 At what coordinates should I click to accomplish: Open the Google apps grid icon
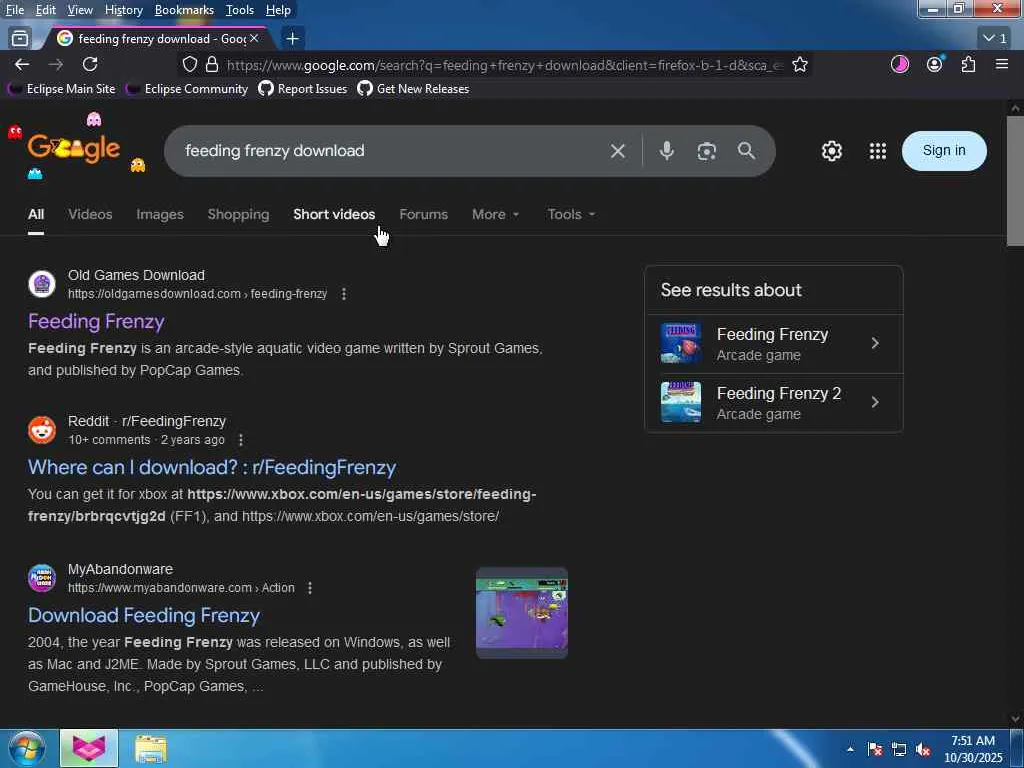coord(878,151)
